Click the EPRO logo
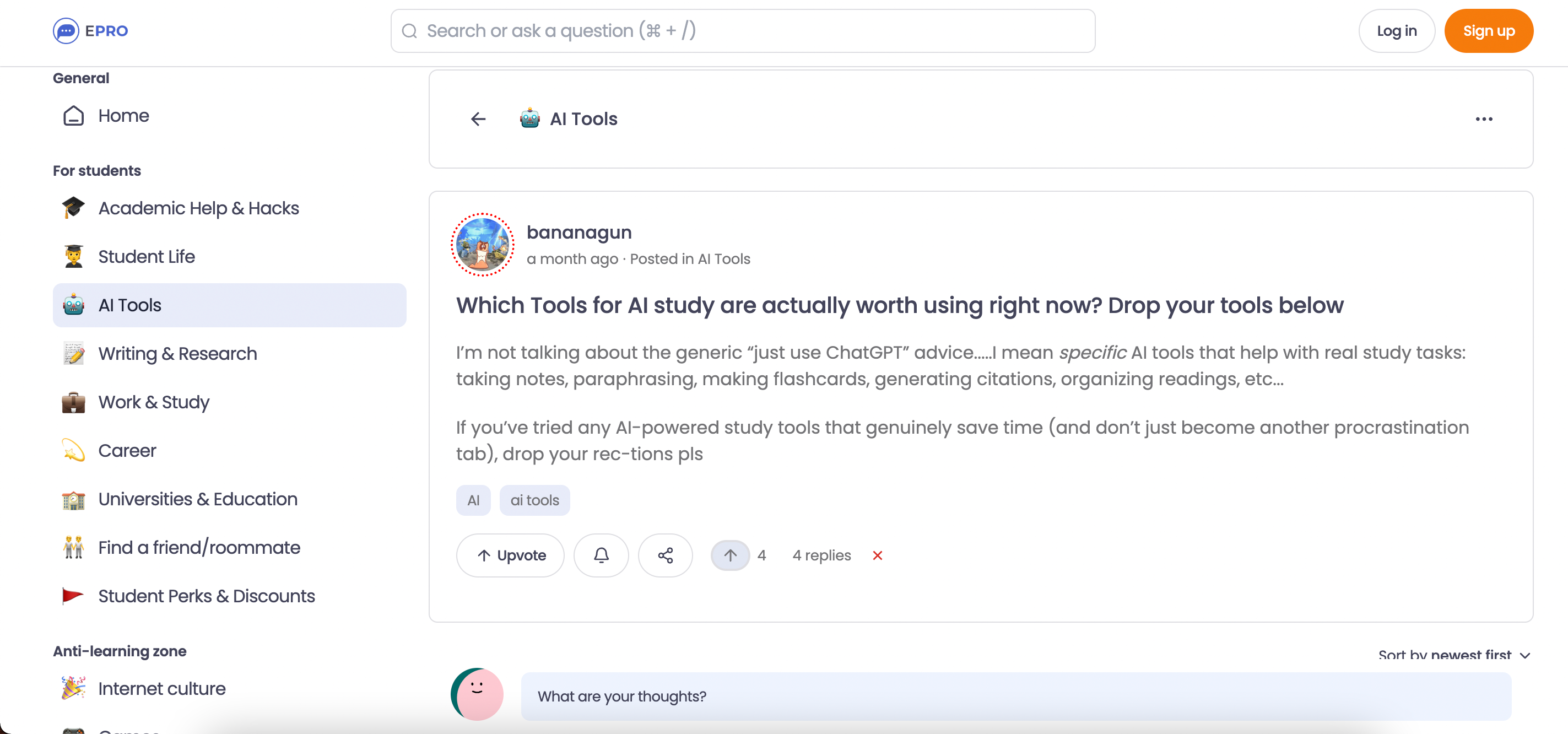 (x=90, y=30)
